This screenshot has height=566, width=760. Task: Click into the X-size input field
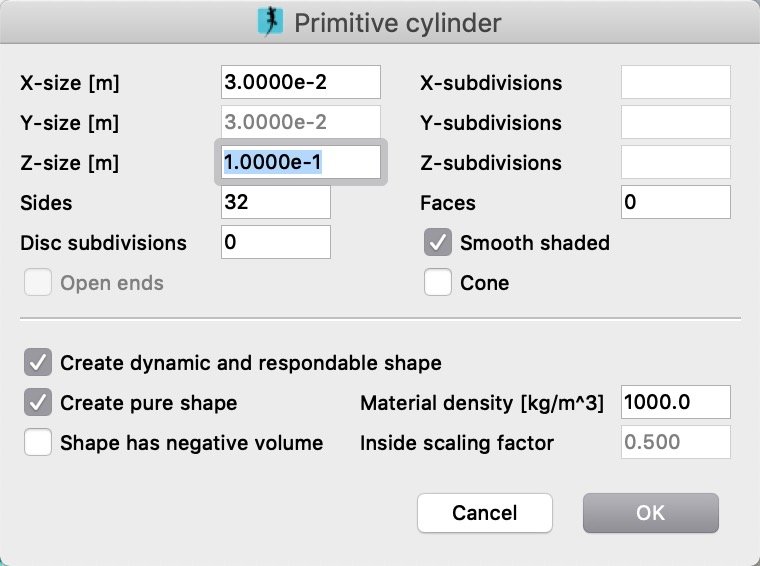pos(301,82)
